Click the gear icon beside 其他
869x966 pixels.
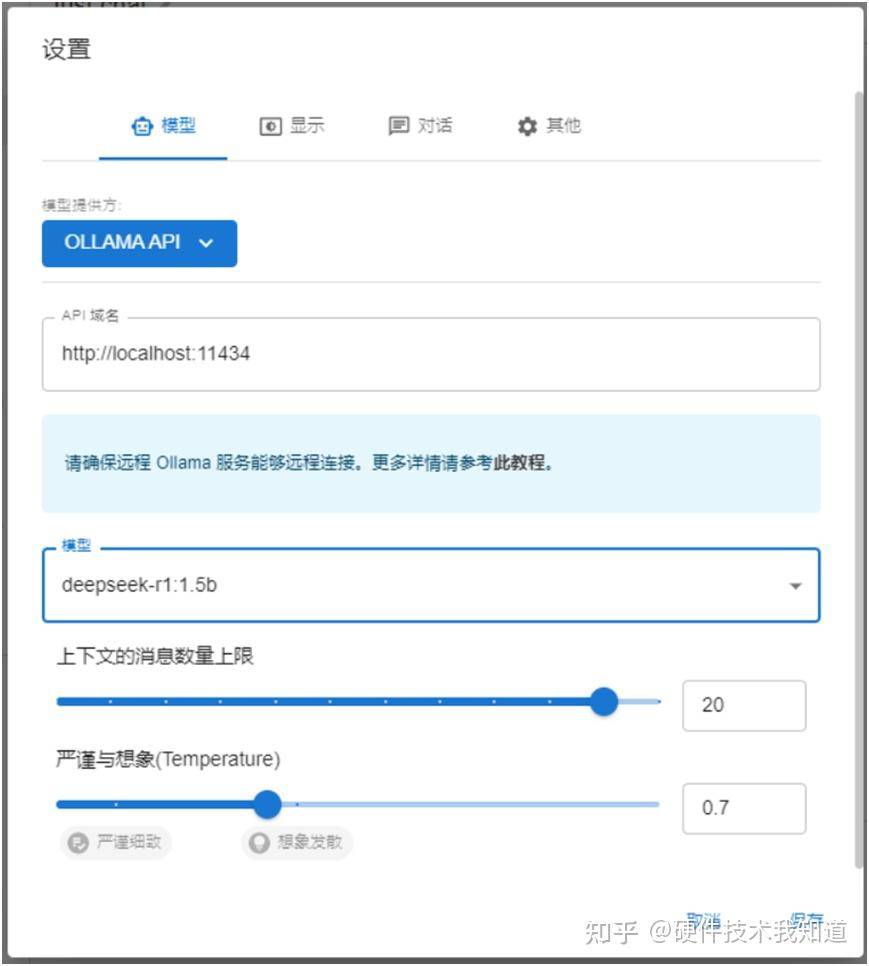tap(527, 126)
